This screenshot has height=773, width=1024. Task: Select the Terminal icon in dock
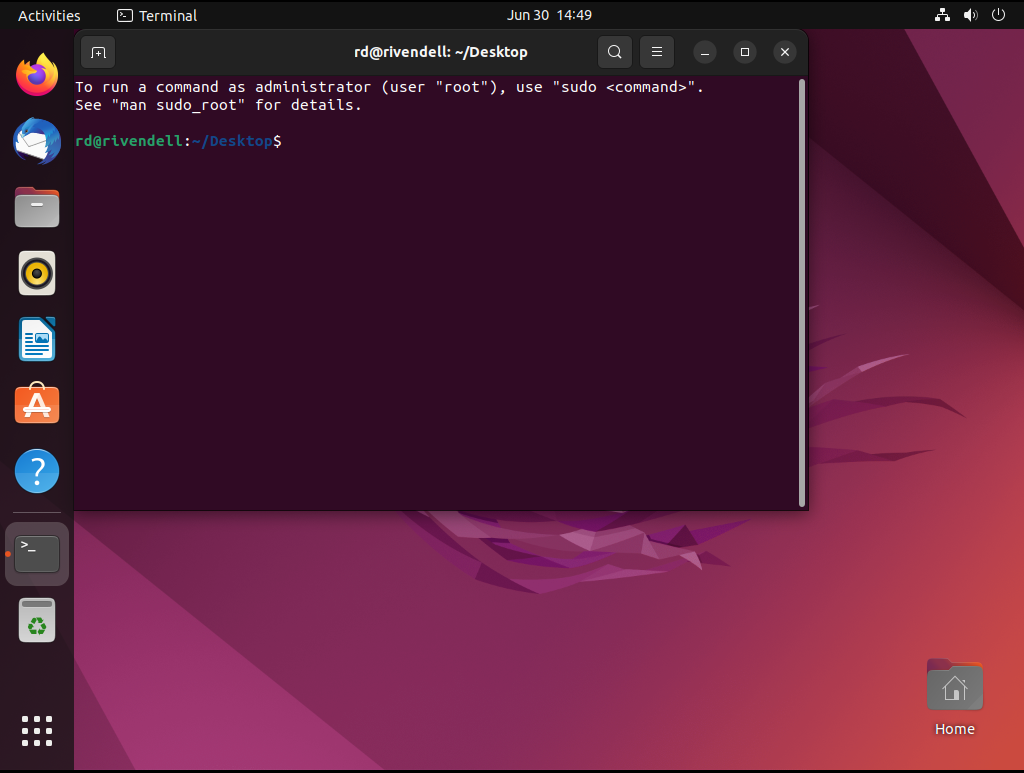(x=37, y=553)
